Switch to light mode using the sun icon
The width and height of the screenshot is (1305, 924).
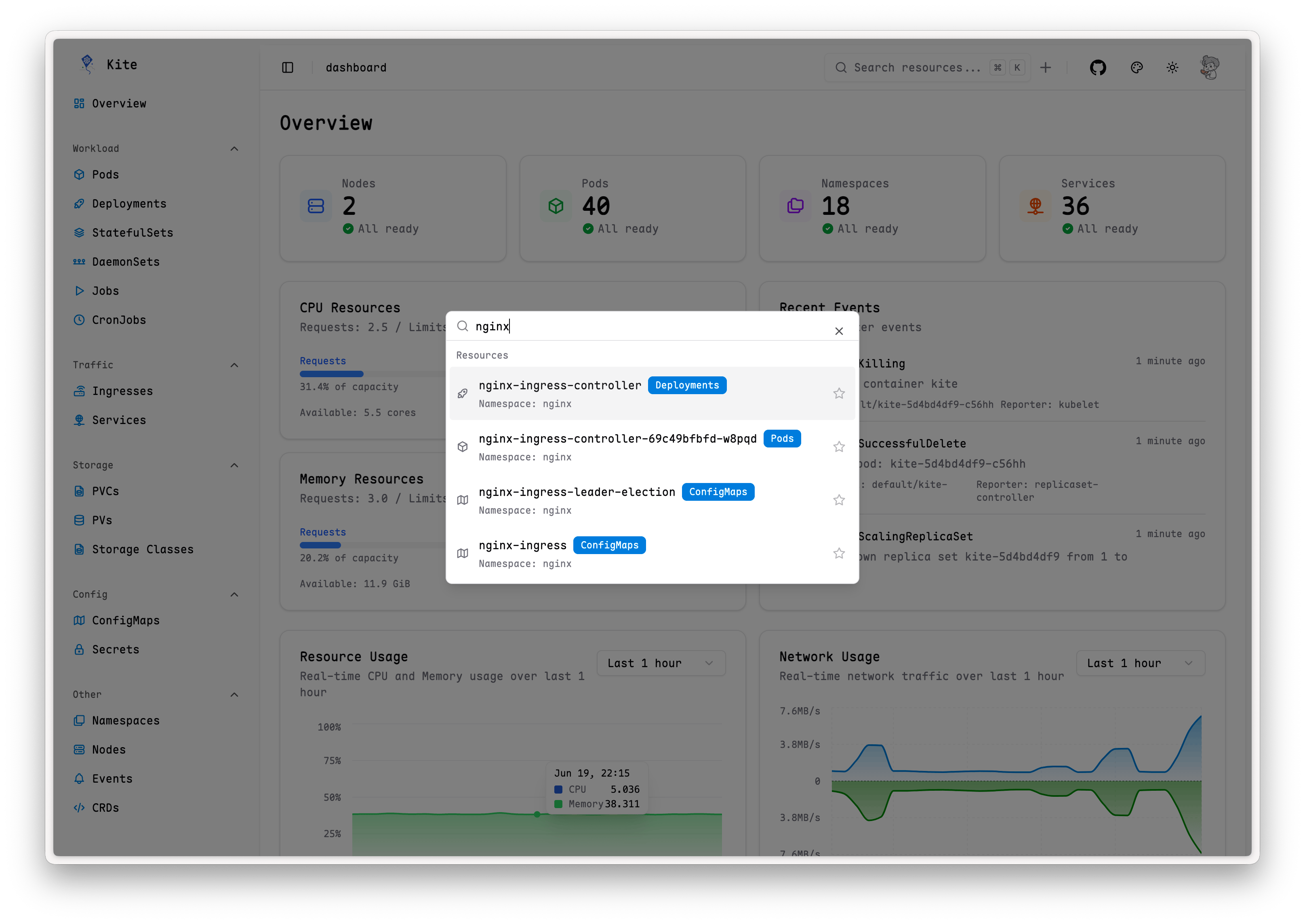point(1172,67)
